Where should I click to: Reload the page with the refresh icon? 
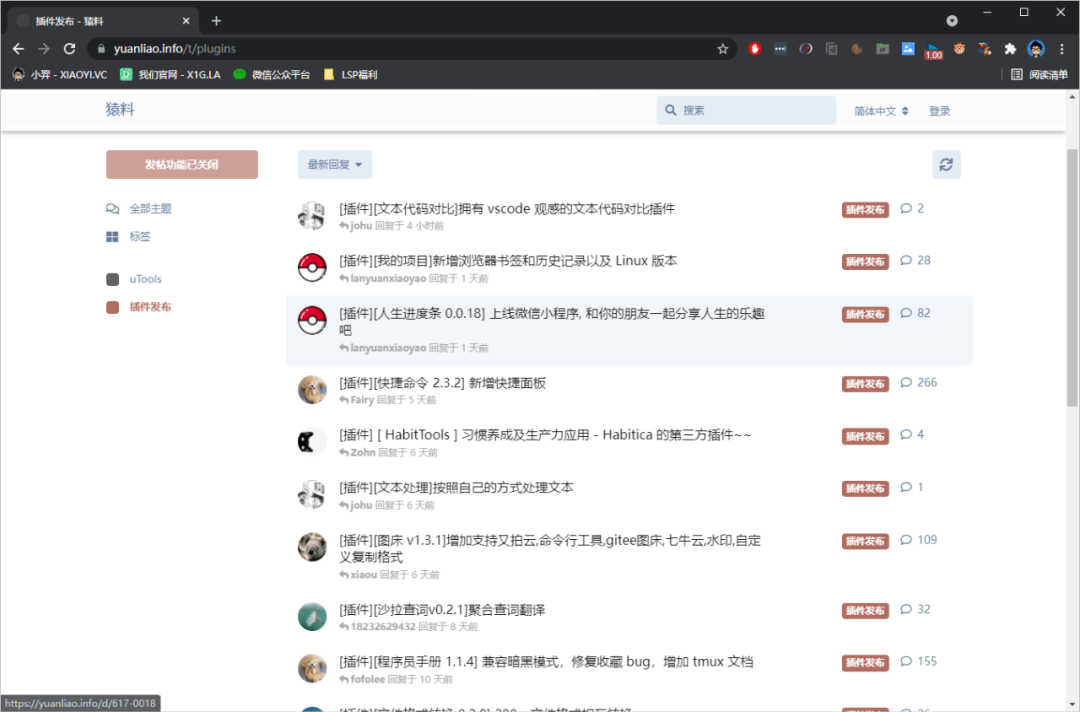coord(70,49)
